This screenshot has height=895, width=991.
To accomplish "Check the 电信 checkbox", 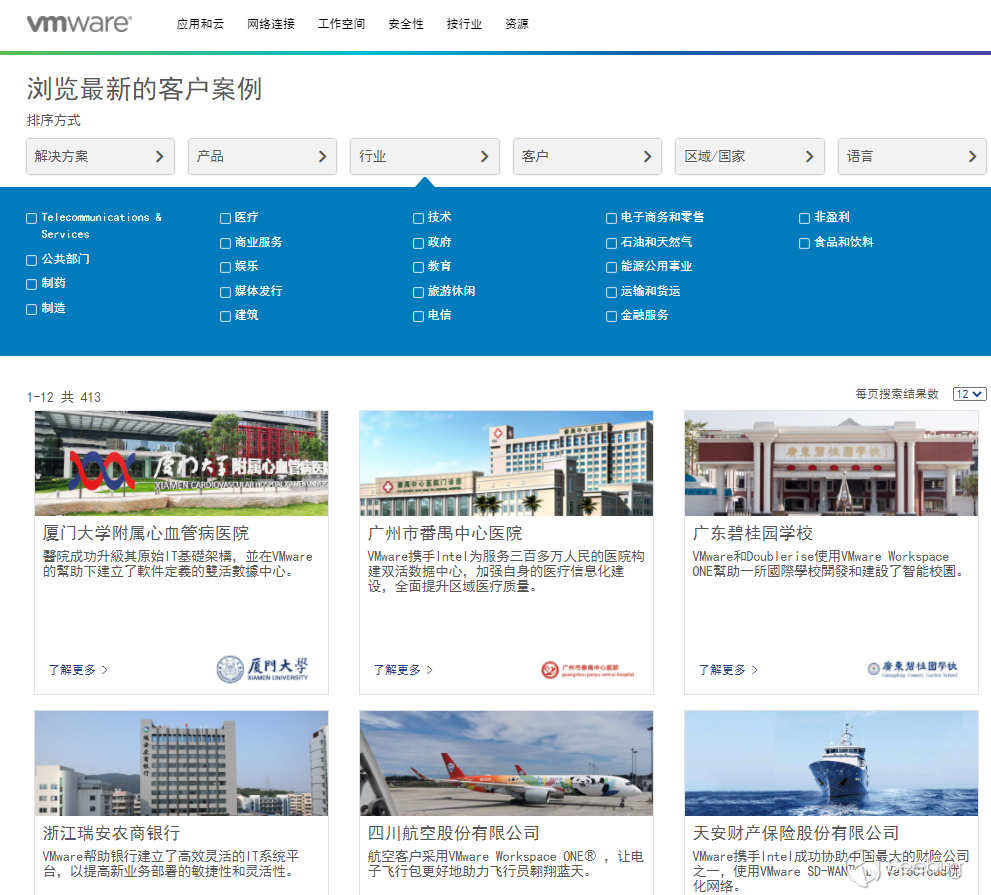I will (x=418, y=316).
